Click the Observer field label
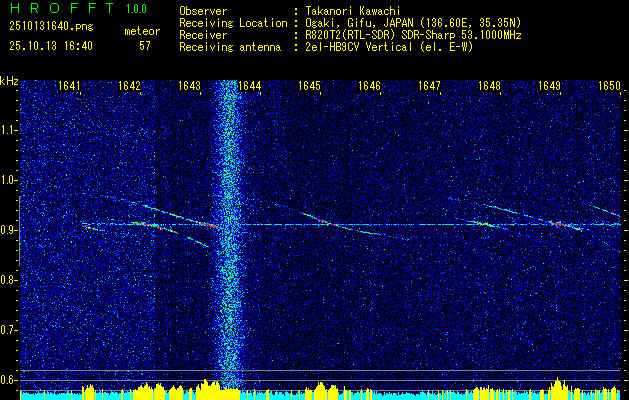 [x=203, y=11]
